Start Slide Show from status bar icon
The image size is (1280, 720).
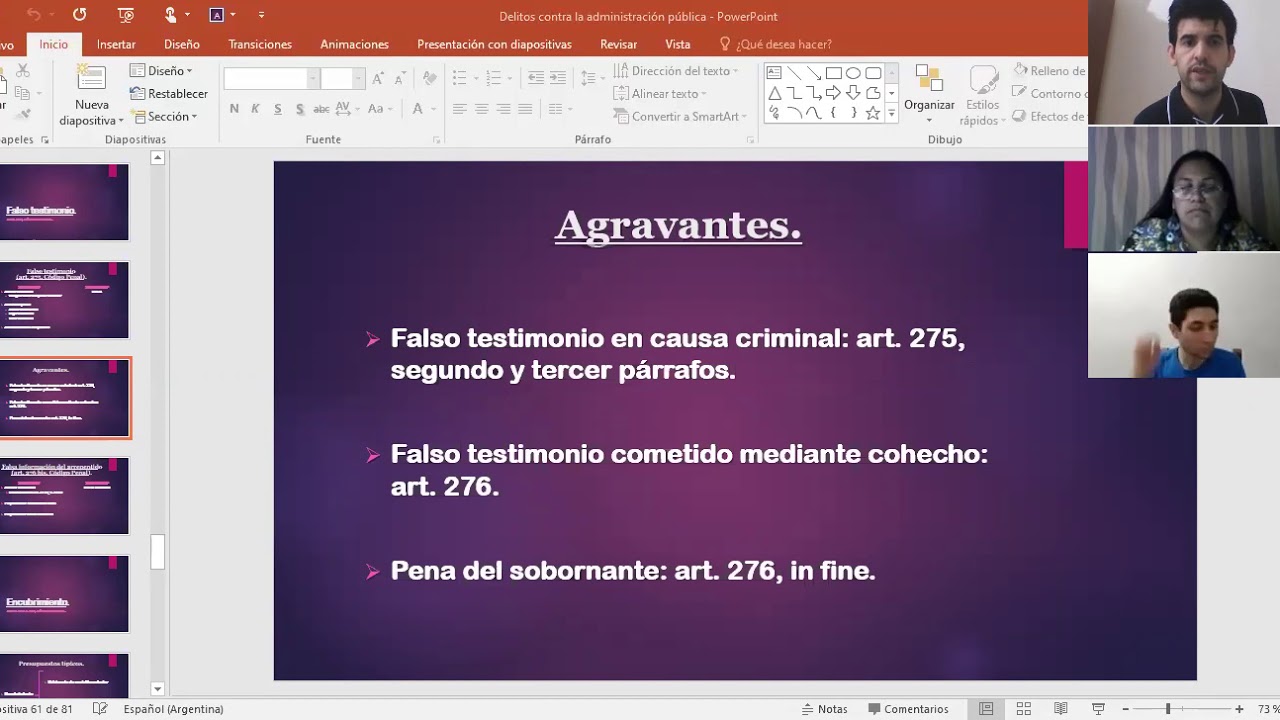point(1098,709)
